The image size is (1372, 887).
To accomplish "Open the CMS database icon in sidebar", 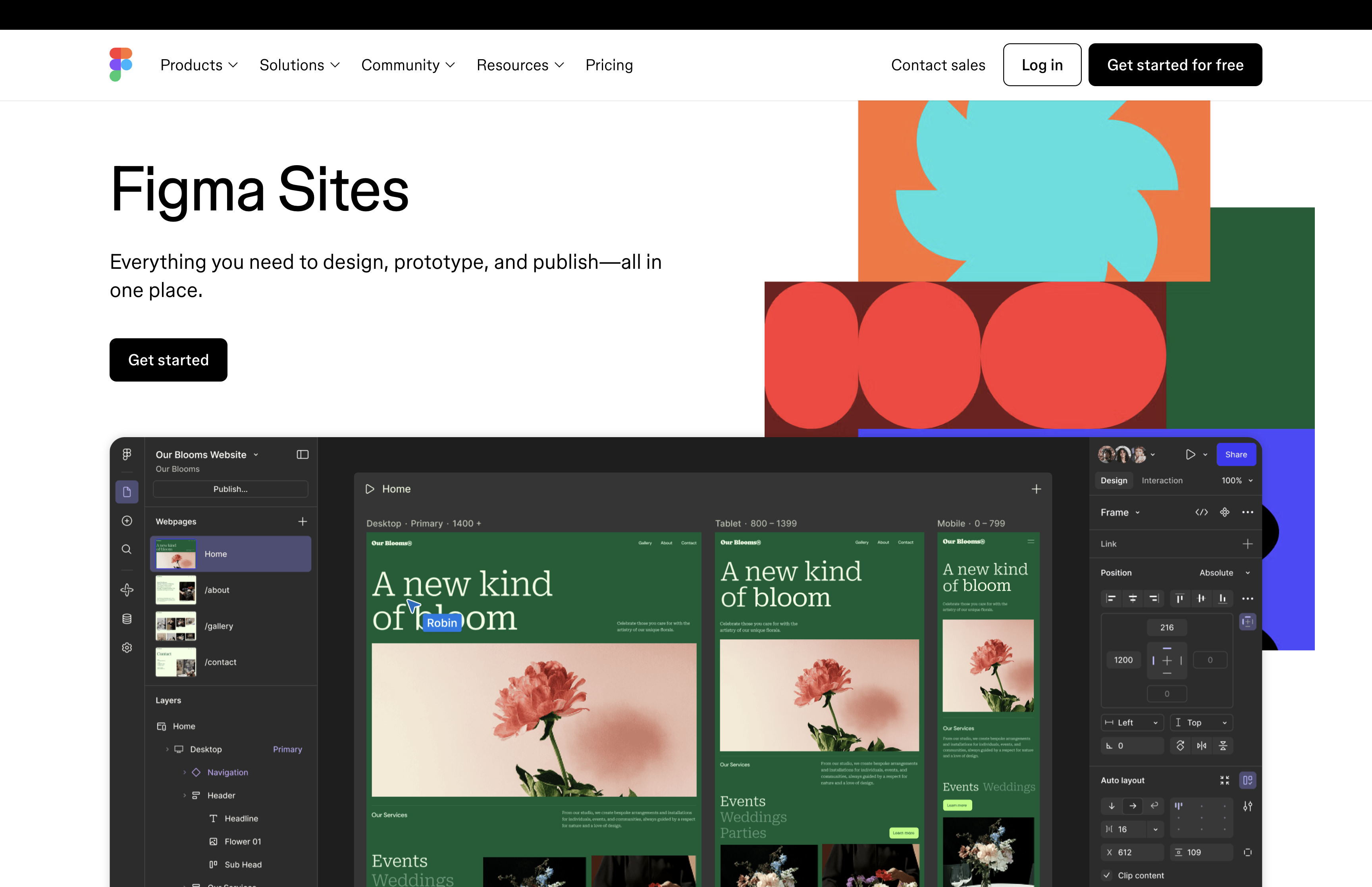I will [127, 619].
